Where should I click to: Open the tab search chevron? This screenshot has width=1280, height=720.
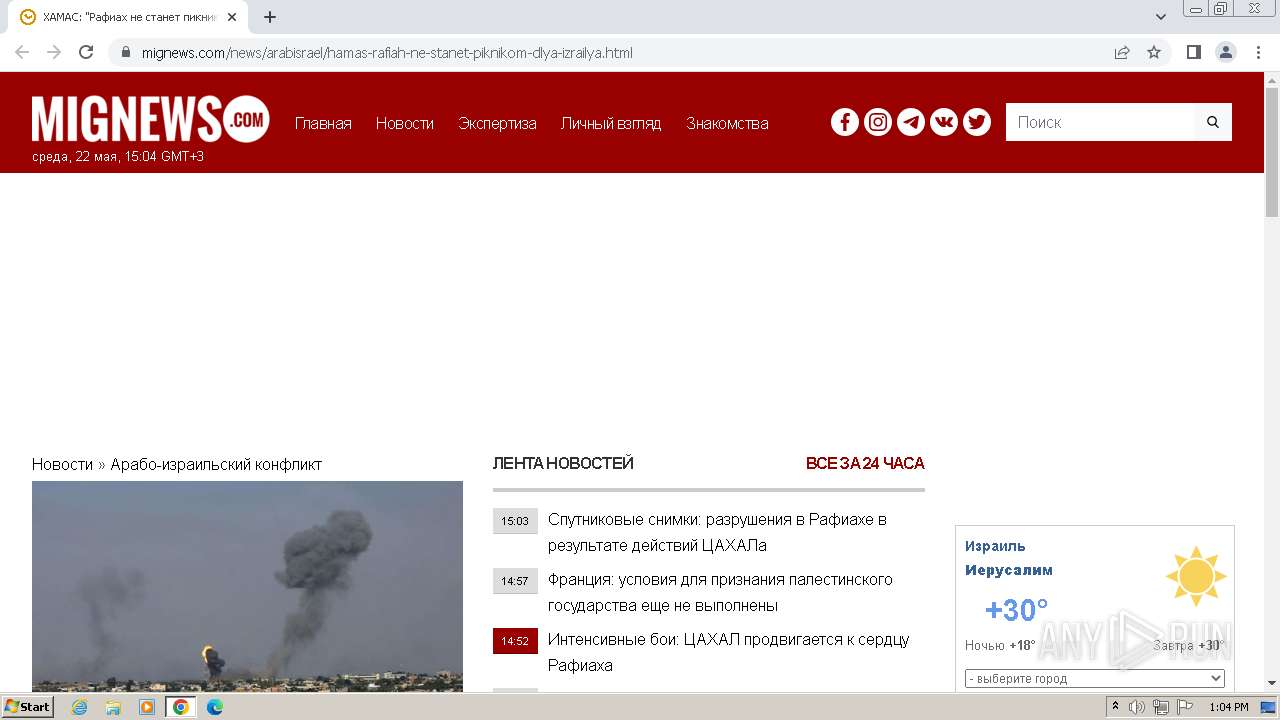tap(1161, 17)
